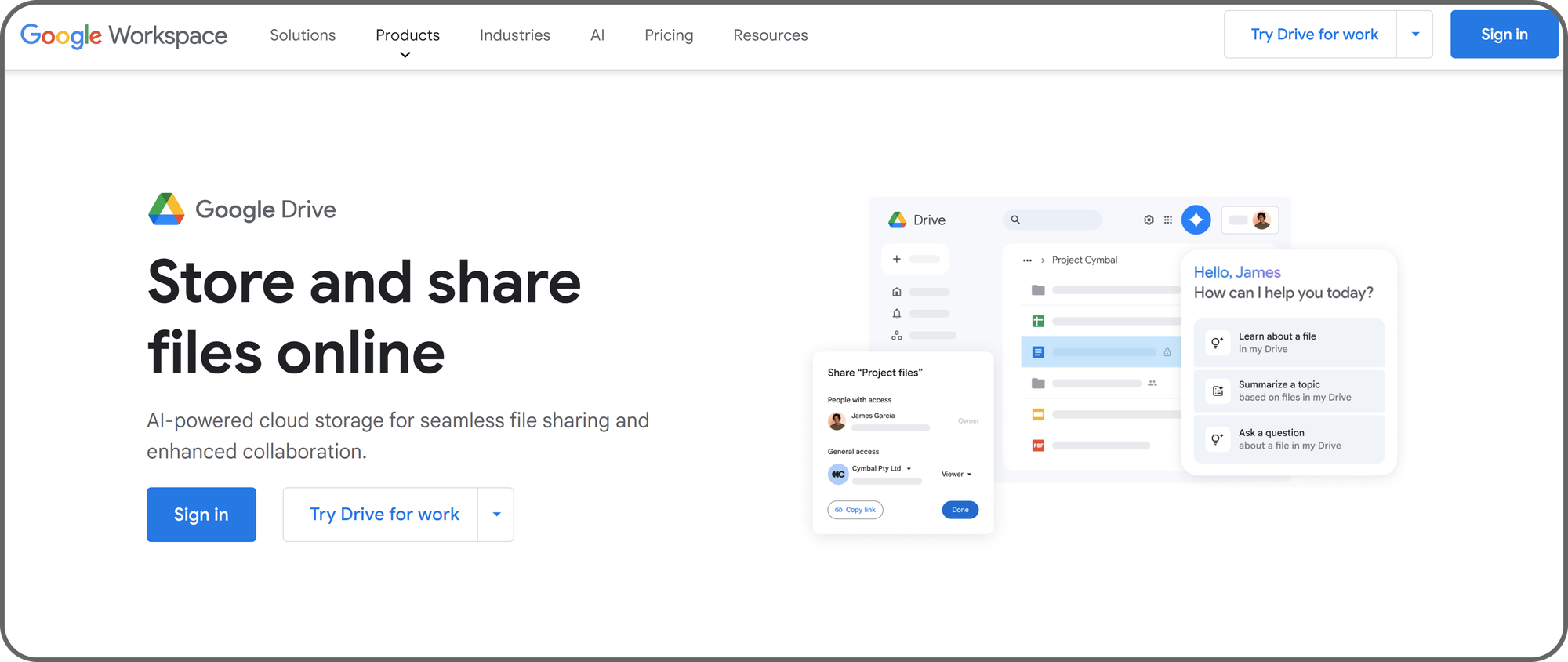Click the yellow Slides file icon
The height and width of the screenshot is (662, 1568).
[1038, 414]
